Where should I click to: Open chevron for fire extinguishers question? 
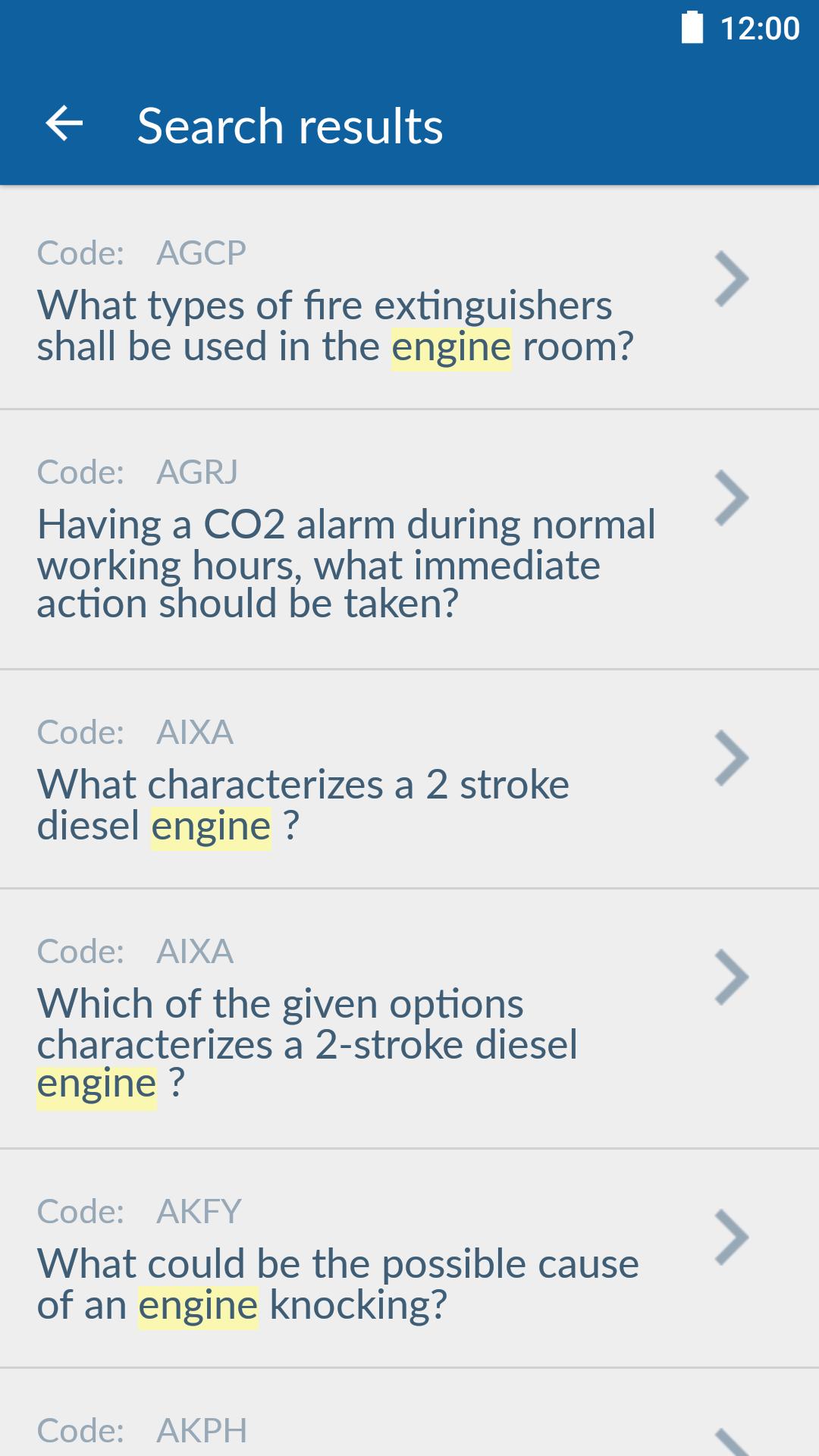click(x=732, y=279)
